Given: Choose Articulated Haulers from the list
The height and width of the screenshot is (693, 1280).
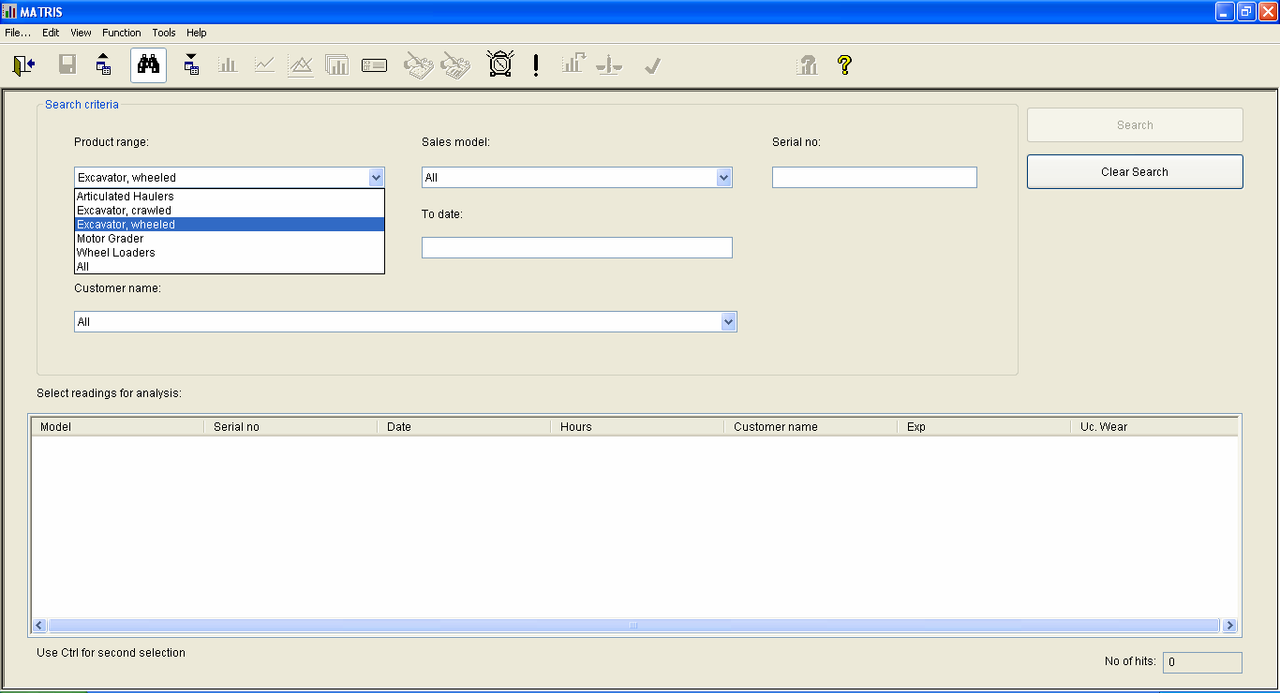Looking at the screenshot, I should (x=229, y=196).
